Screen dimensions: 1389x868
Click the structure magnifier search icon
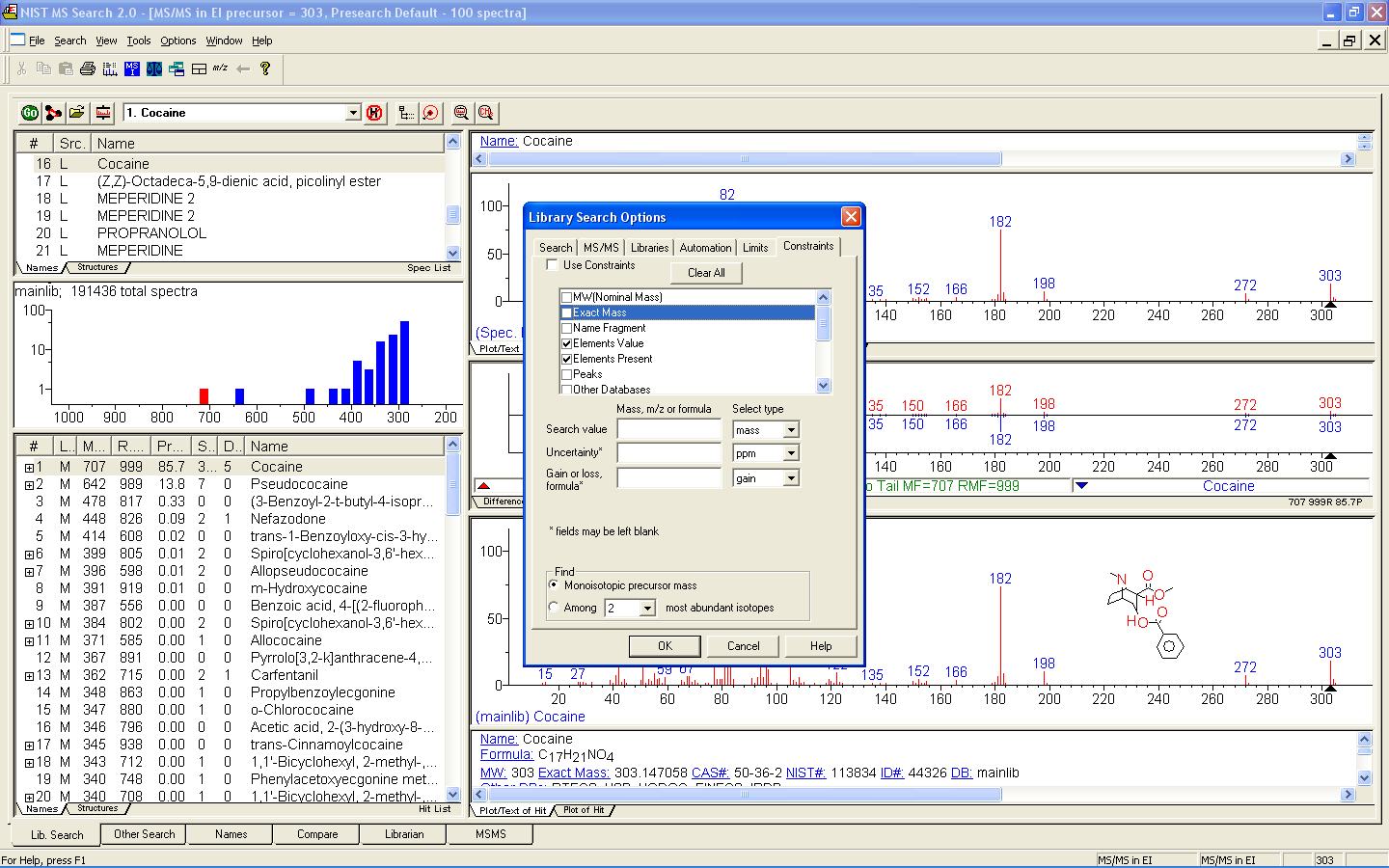pyautogui.click(x=485, y=113)
